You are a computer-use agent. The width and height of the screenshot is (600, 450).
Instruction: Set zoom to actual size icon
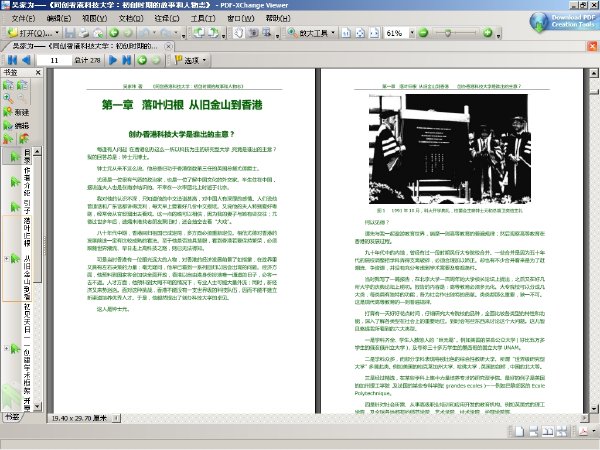346,33
